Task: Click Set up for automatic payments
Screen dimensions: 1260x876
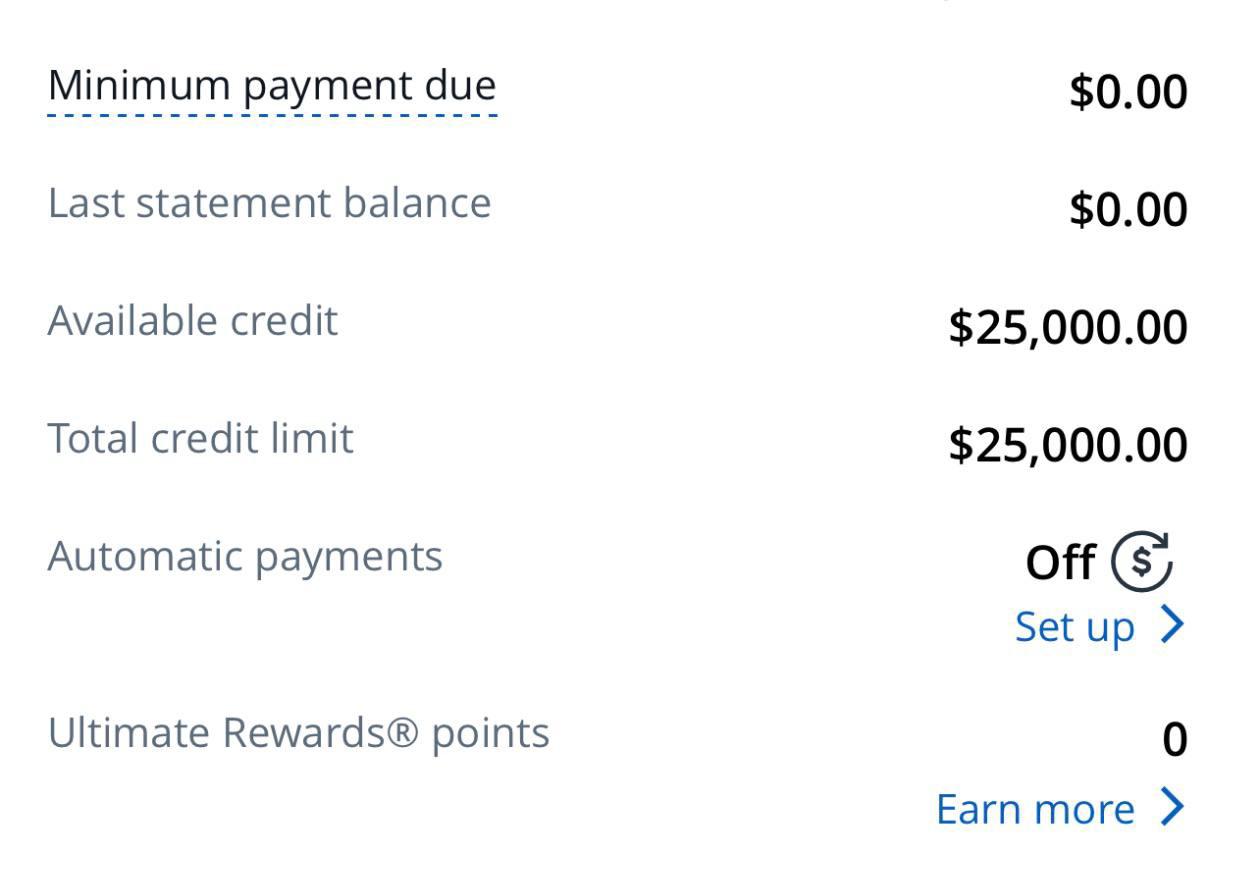Action: tap(1075, 627)
